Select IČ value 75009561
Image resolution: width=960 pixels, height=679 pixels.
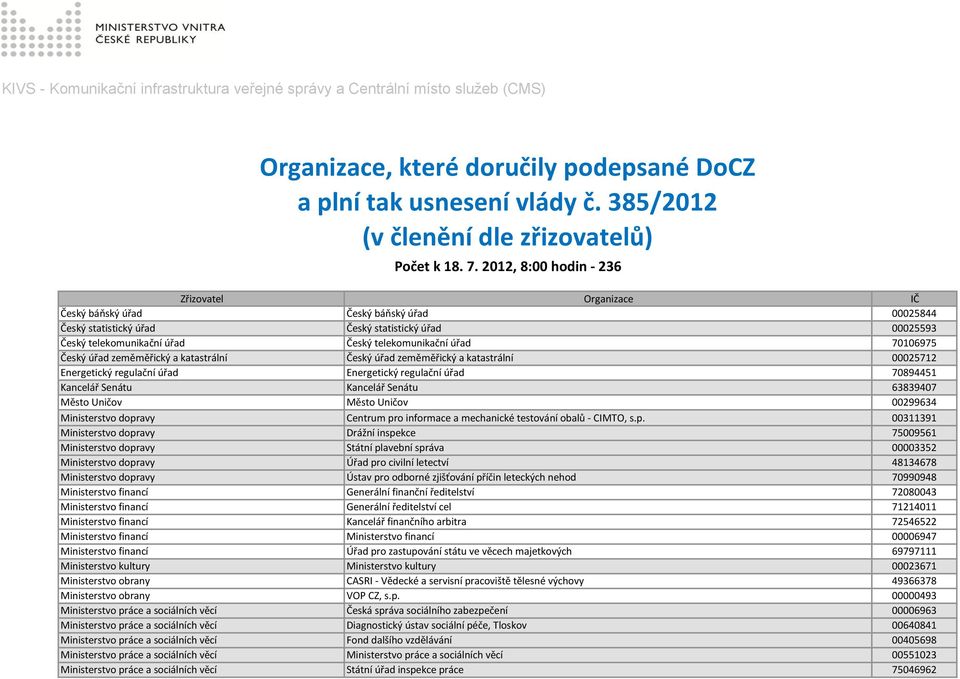coord(914,433)
